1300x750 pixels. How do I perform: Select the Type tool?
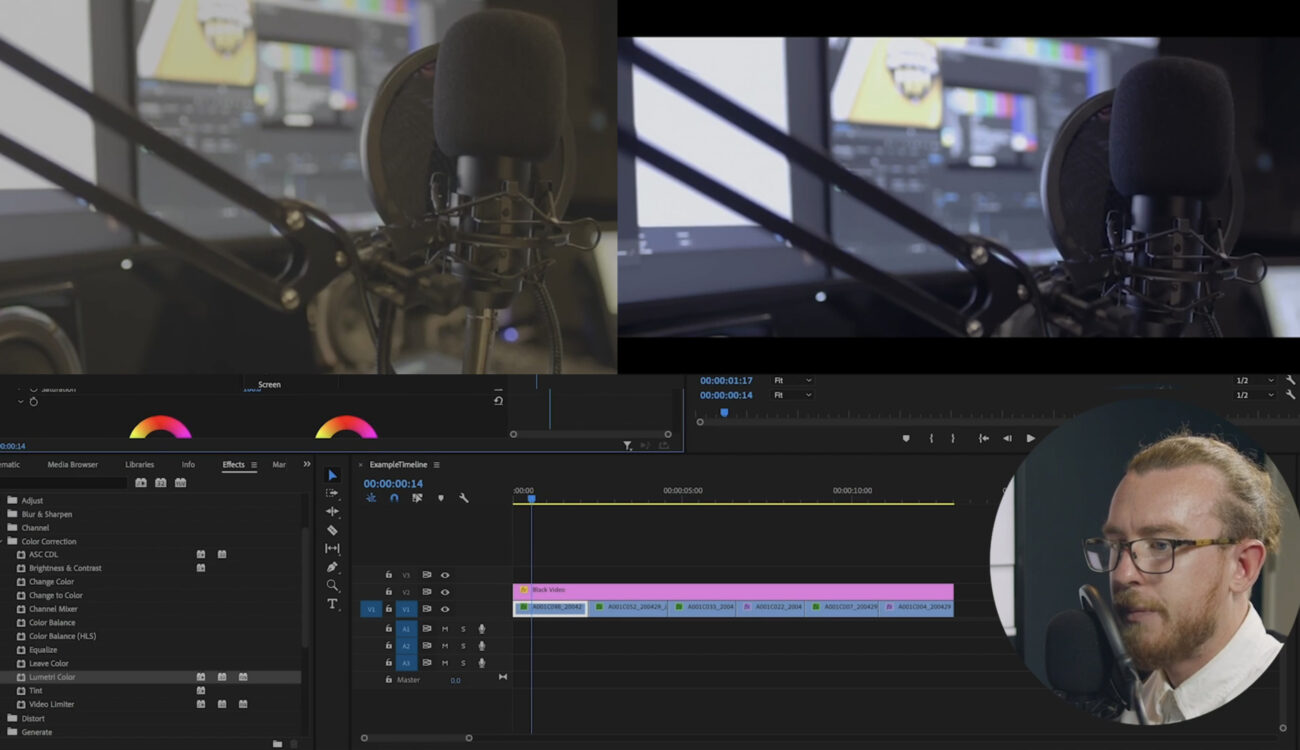click(333, 604)
